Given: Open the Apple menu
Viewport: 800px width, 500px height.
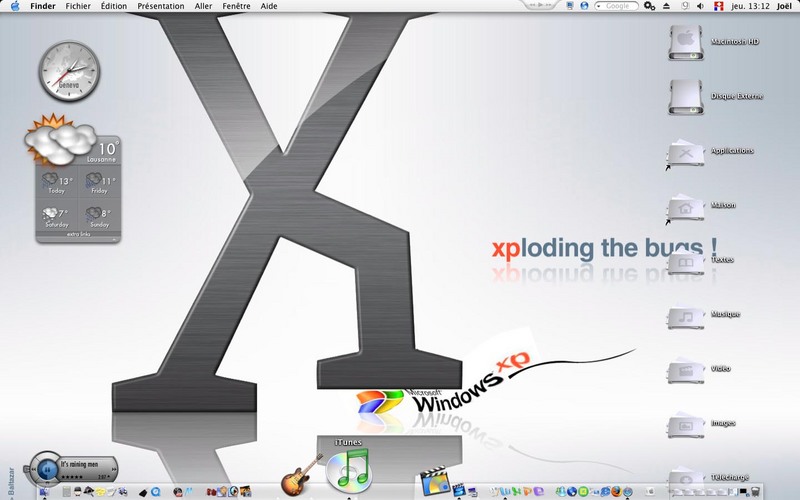Looking at the screenshot, I should pyautogui.click(x=15, y=6).
